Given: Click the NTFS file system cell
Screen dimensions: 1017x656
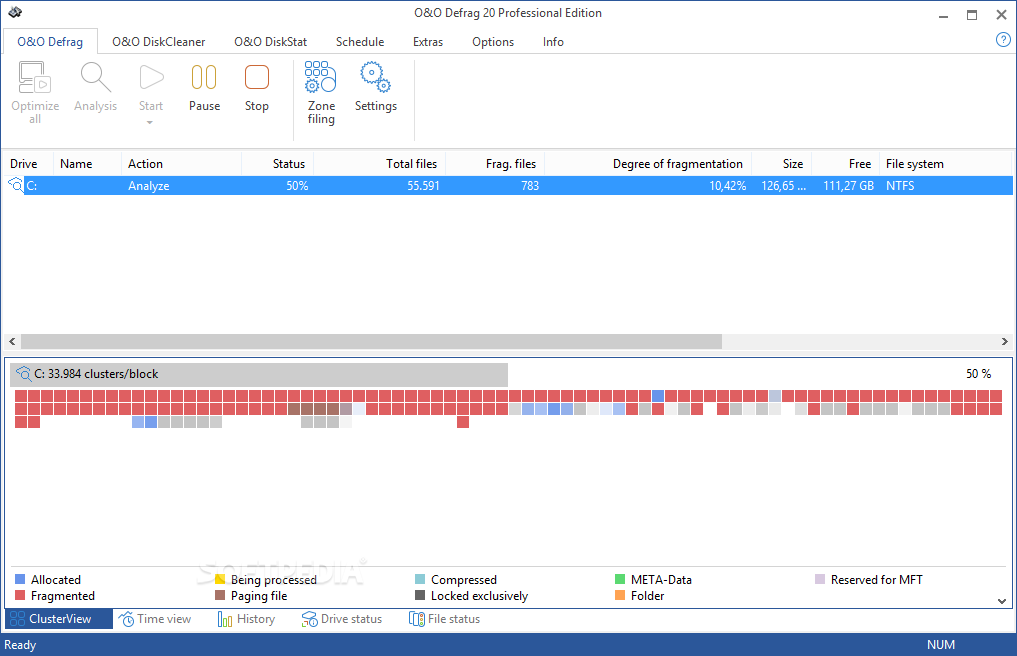Looking at the screenshot, I should (x=900, y=186).
